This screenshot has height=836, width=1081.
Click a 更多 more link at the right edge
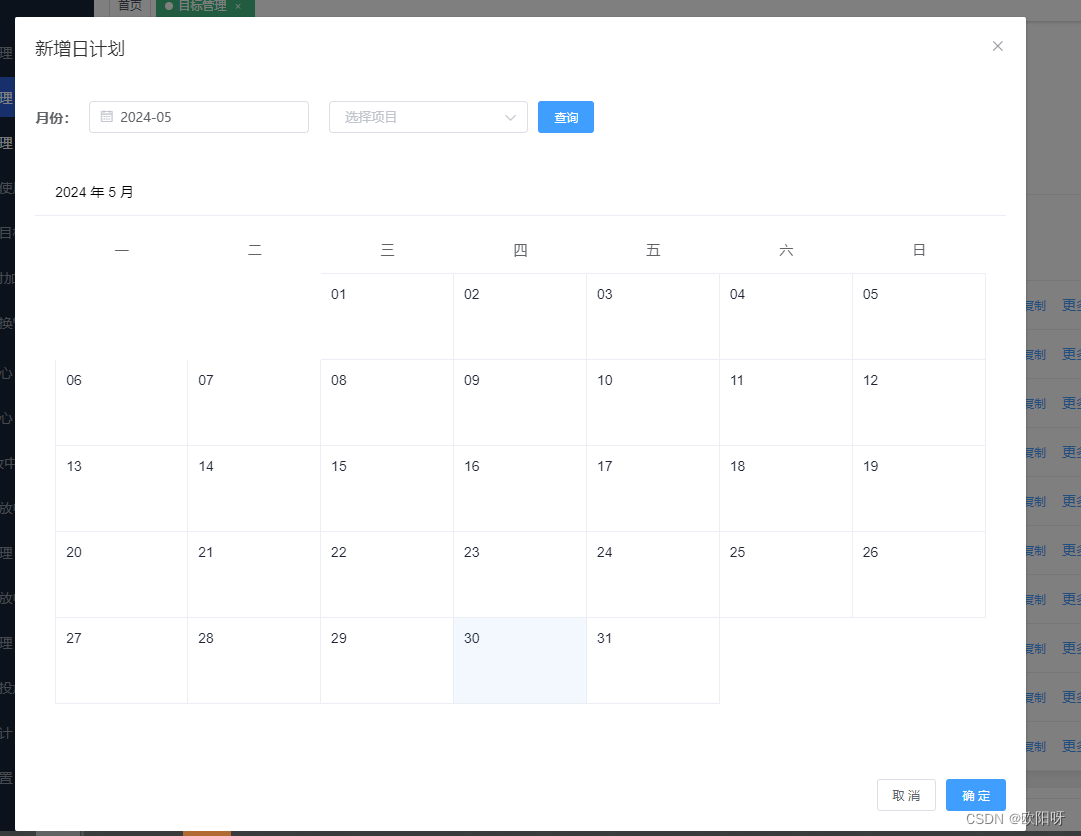point(1070,304)
